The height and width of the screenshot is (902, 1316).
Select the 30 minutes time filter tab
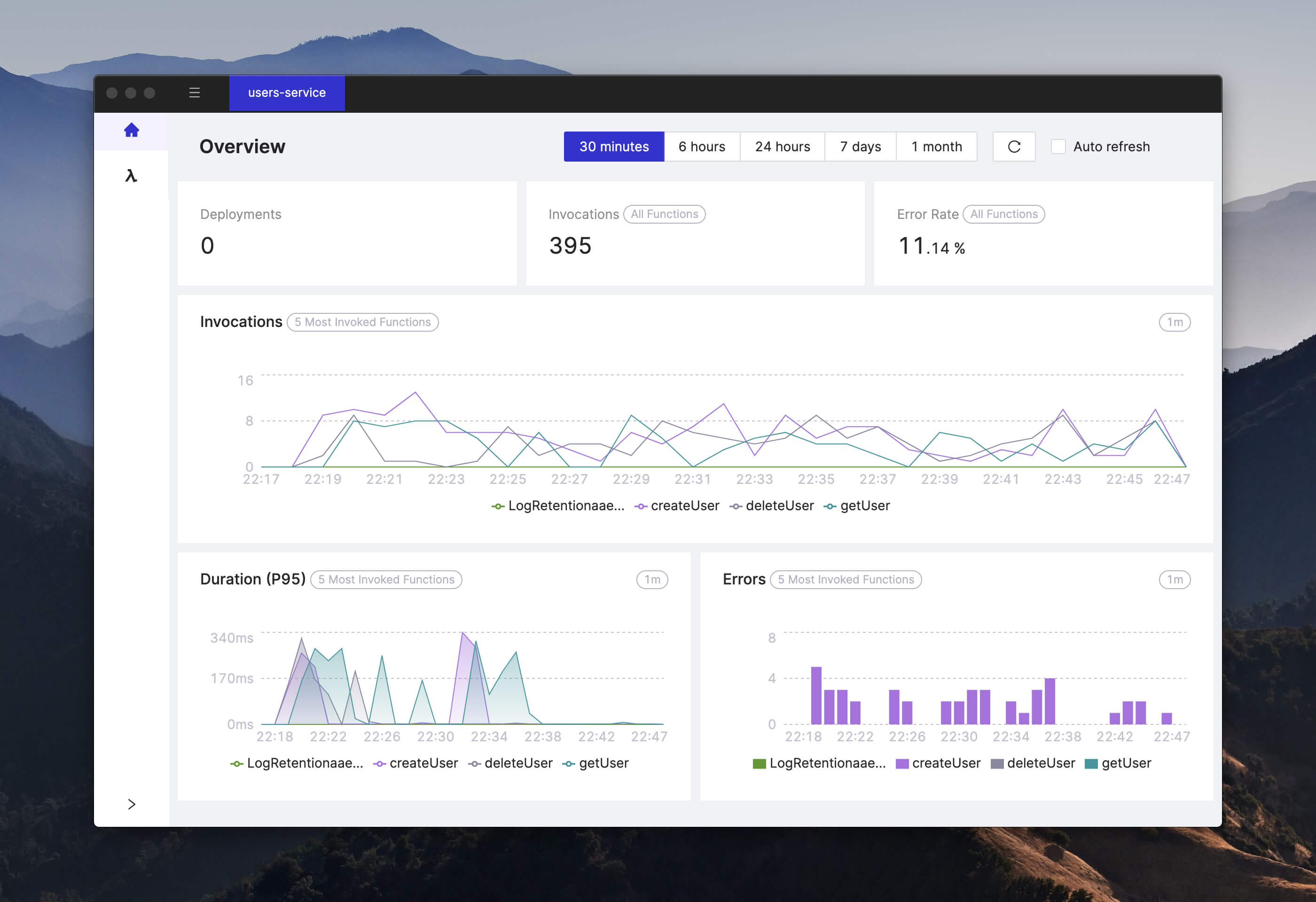612,146
